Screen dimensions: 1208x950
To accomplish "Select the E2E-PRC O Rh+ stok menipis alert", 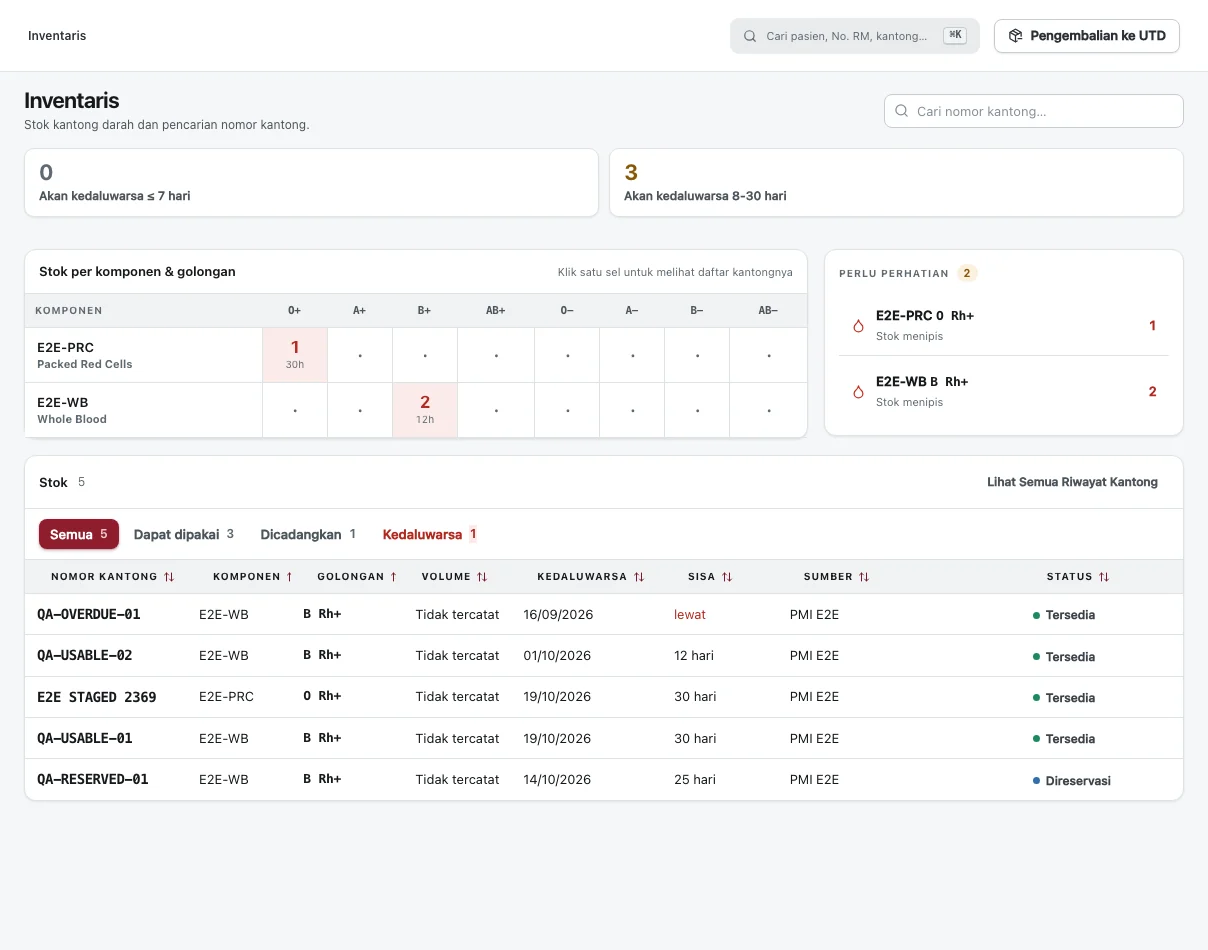I will tap(1003, 326).
